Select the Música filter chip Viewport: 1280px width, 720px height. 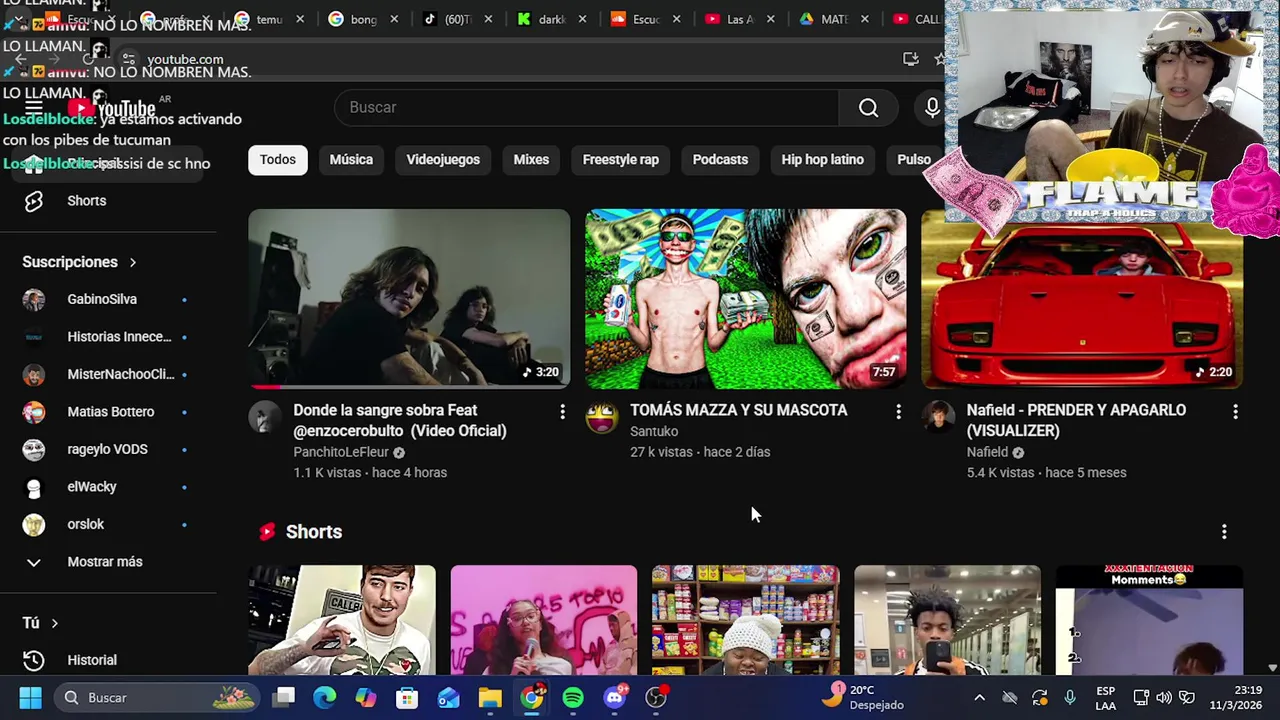[351, 160]
